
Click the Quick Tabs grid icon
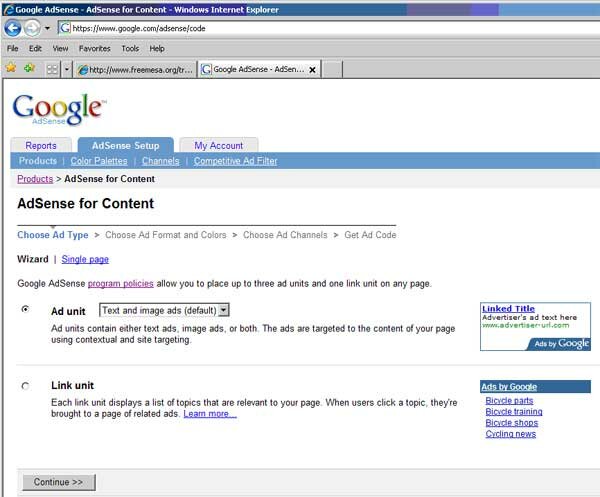point(52,69)
